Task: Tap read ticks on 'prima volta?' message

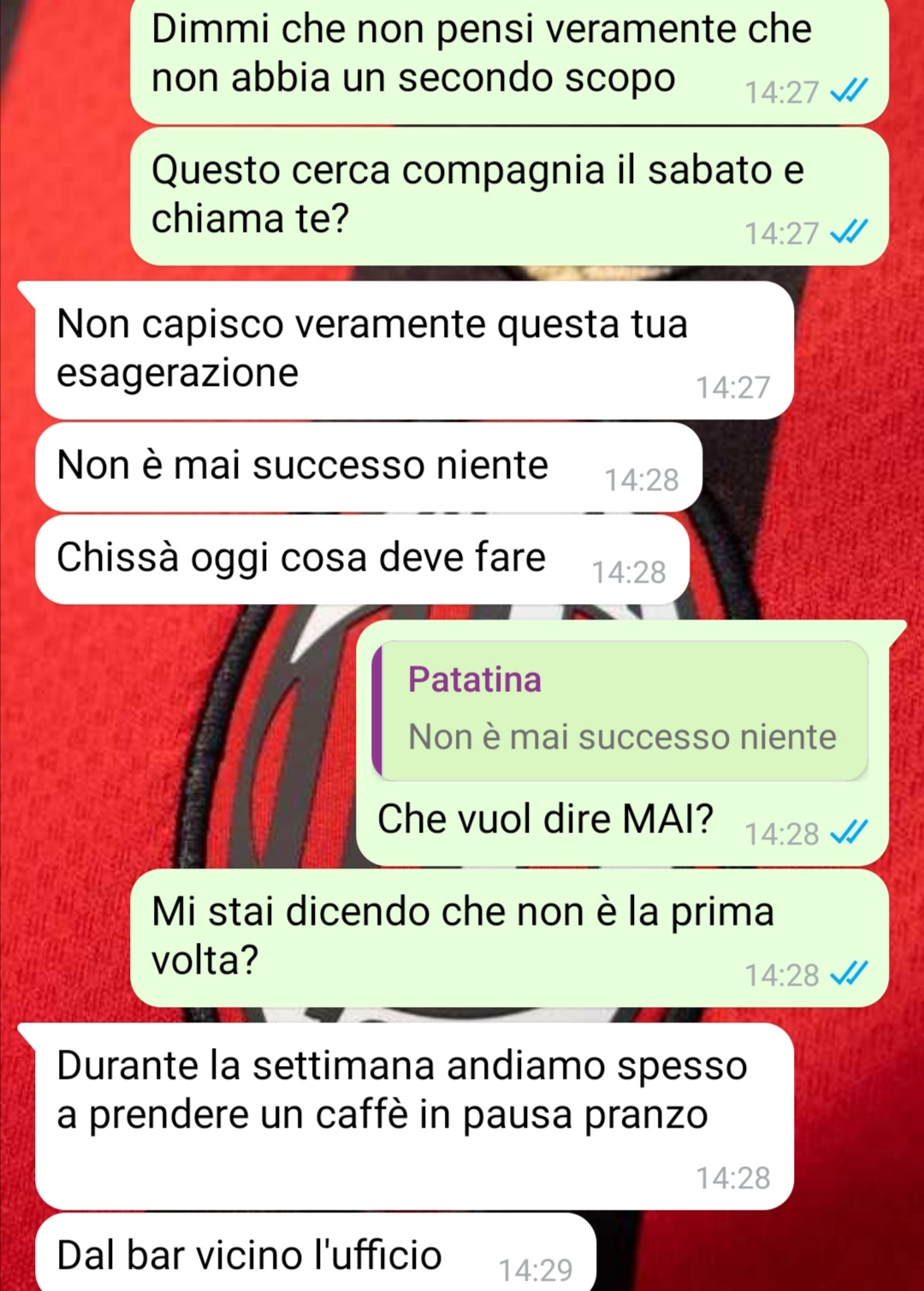Action: click(850, 974)
